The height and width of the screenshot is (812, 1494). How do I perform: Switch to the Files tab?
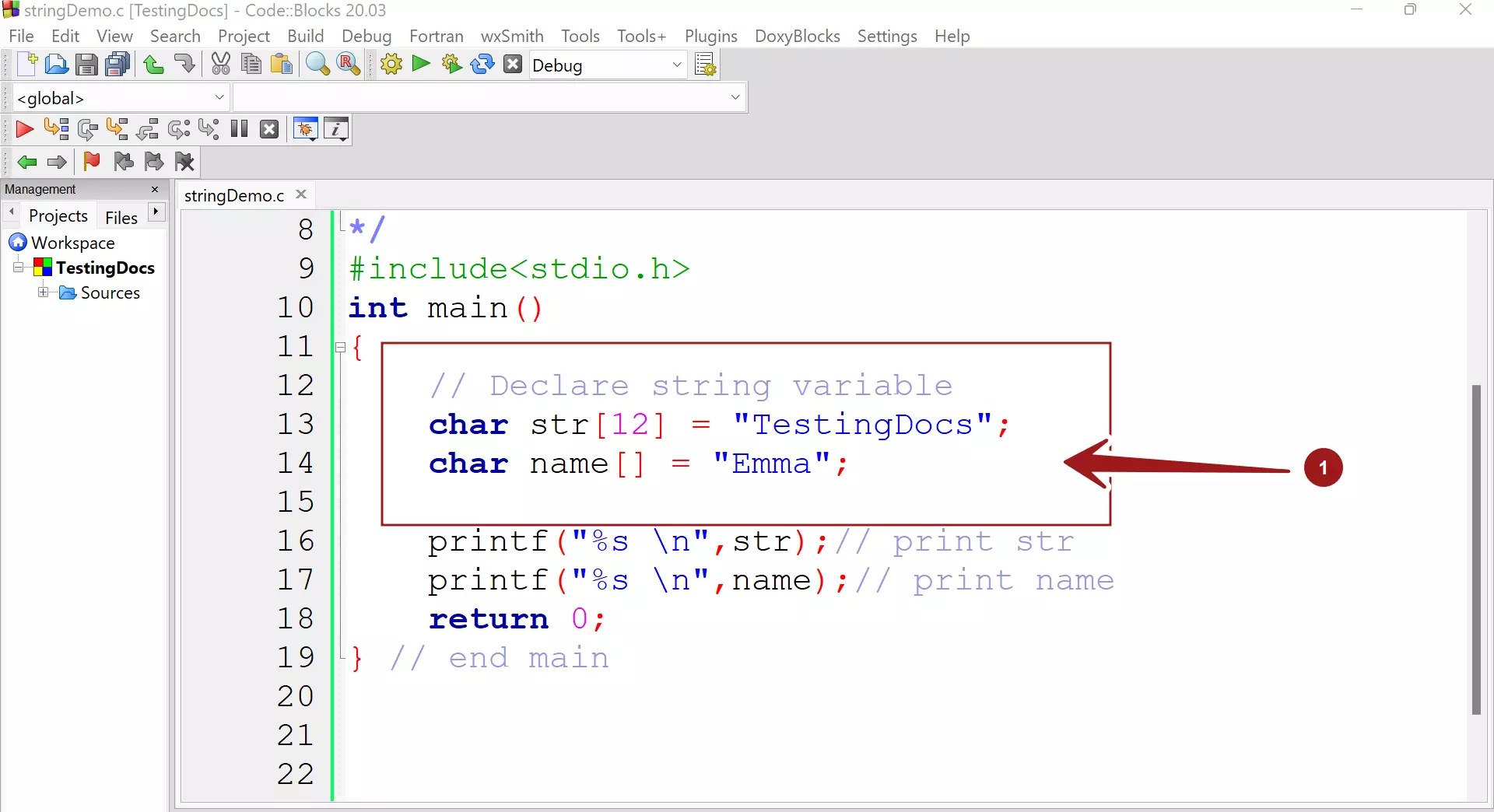(x=121, y=218)
